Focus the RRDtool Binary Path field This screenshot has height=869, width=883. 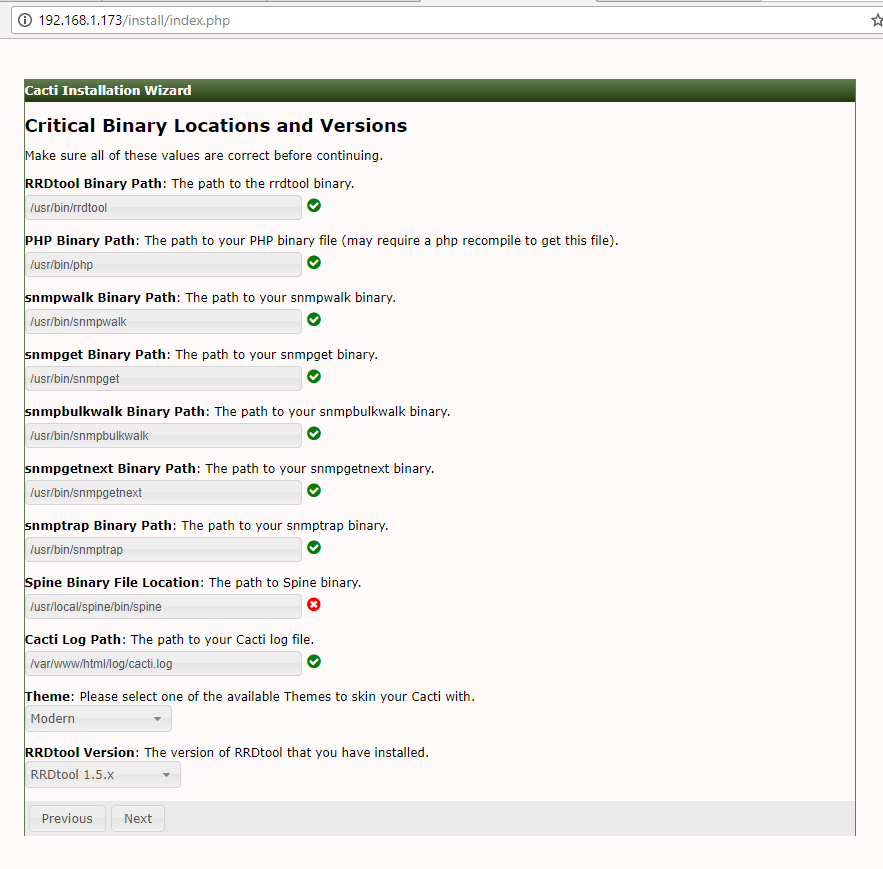[163, 207]
